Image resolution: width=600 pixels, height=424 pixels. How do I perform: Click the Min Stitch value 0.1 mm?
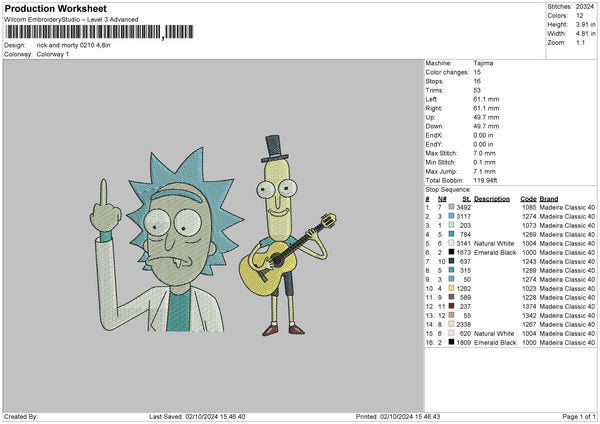pyautogui.click(x=484, y=162)
